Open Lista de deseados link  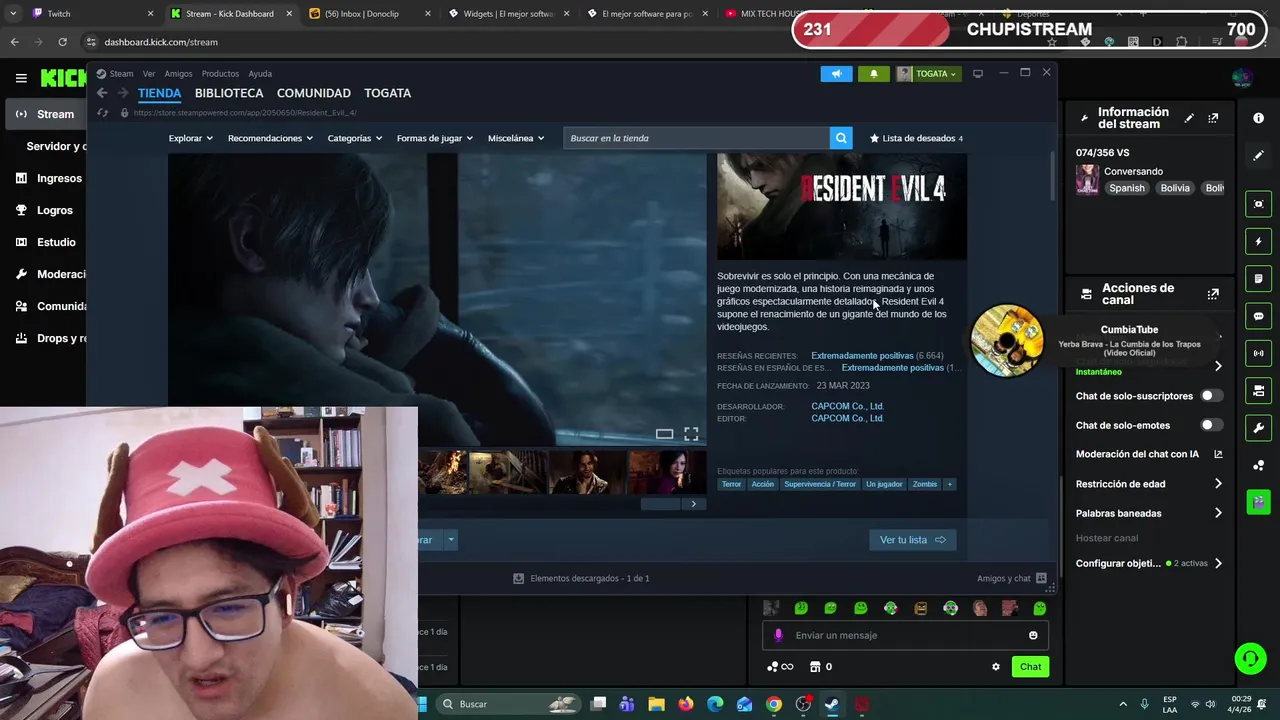pyautogui.click(x=916, y=138)
